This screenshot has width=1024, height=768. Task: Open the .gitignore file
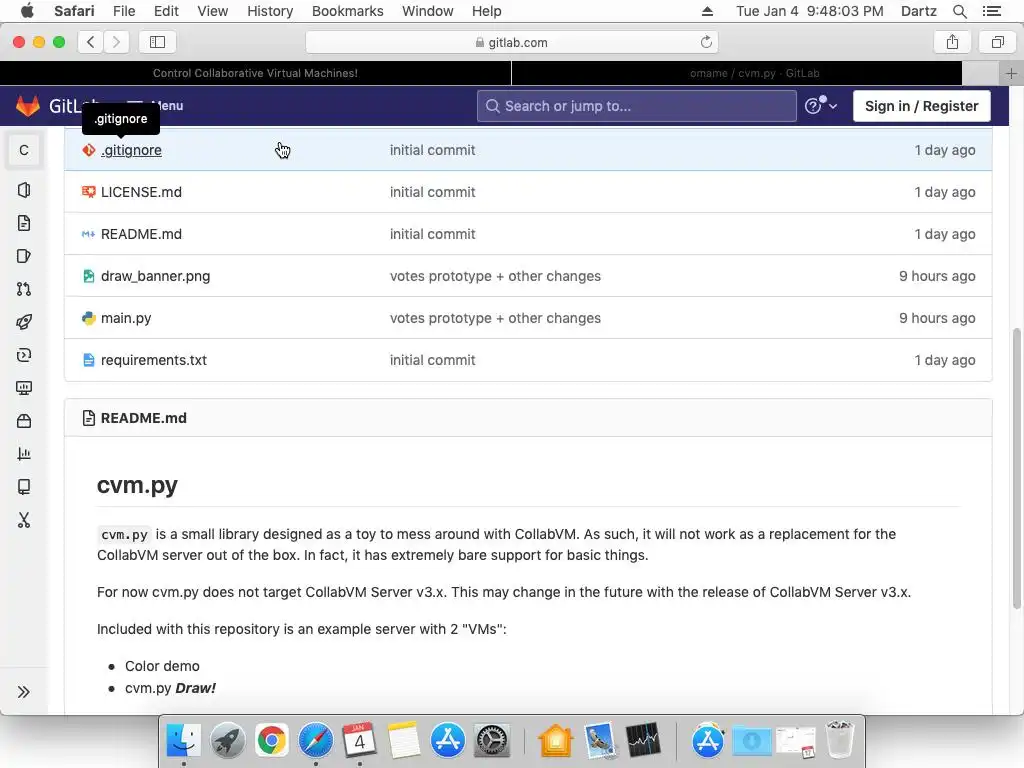point(131,150)
